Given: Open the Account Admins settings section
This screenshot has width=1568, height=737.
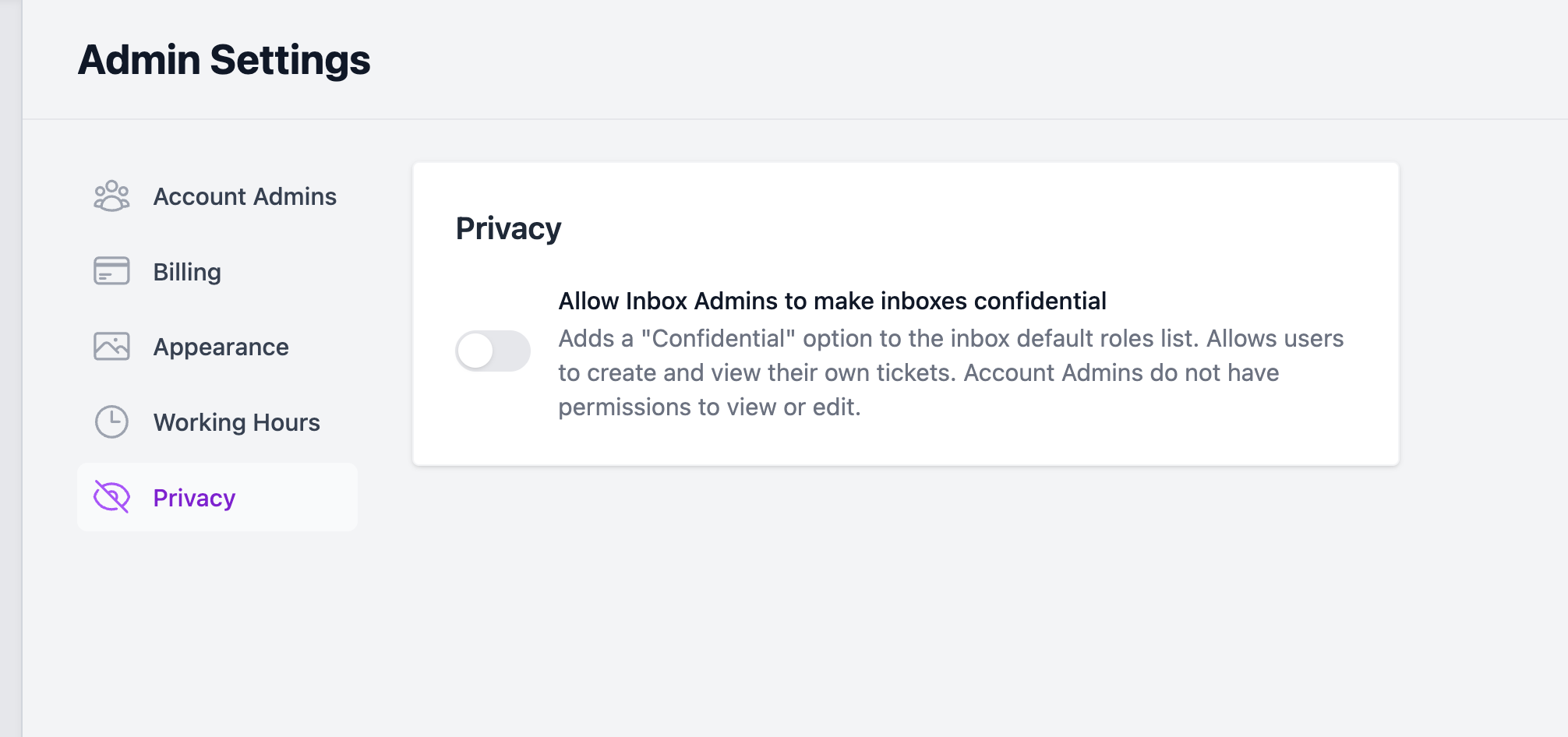Looking at the screenshot, I should pyautogui.click(x=245, y=196).
